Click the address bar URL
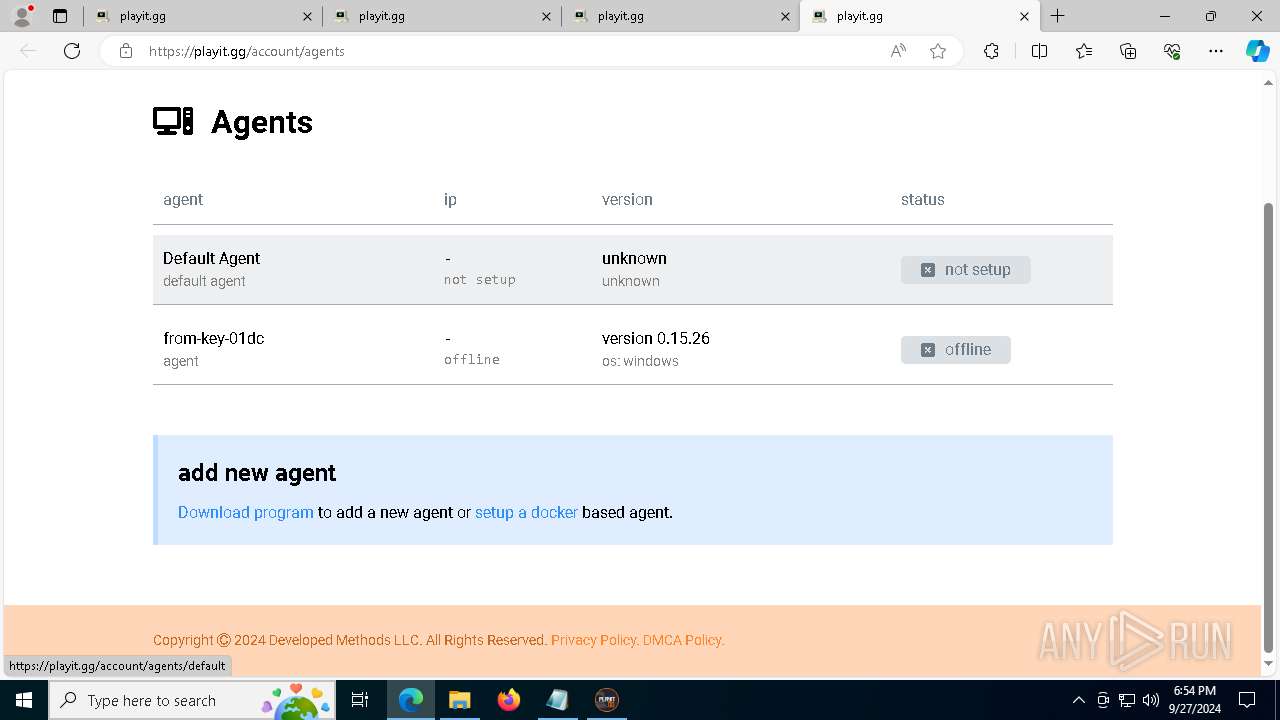Screen dimensions: 1280x720 point(246,51)
